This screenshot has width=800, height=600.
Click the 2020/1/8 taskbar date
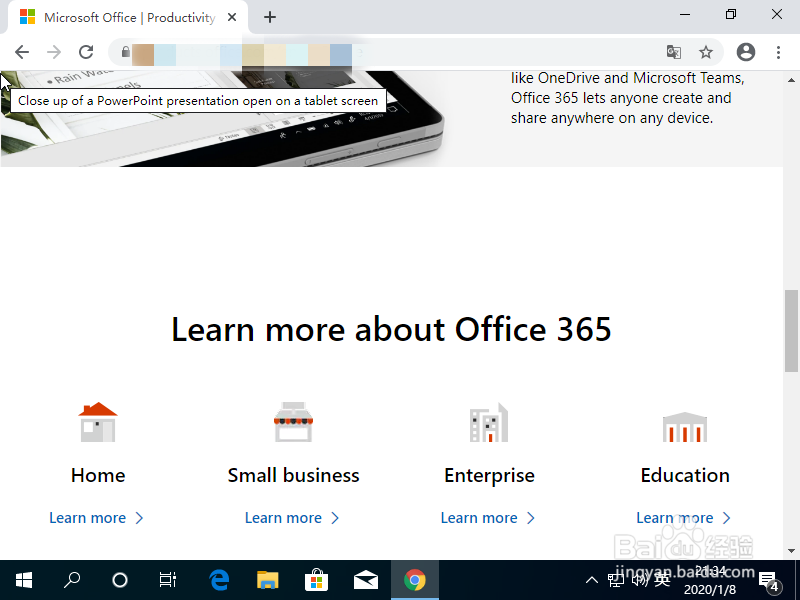point(710,590)
